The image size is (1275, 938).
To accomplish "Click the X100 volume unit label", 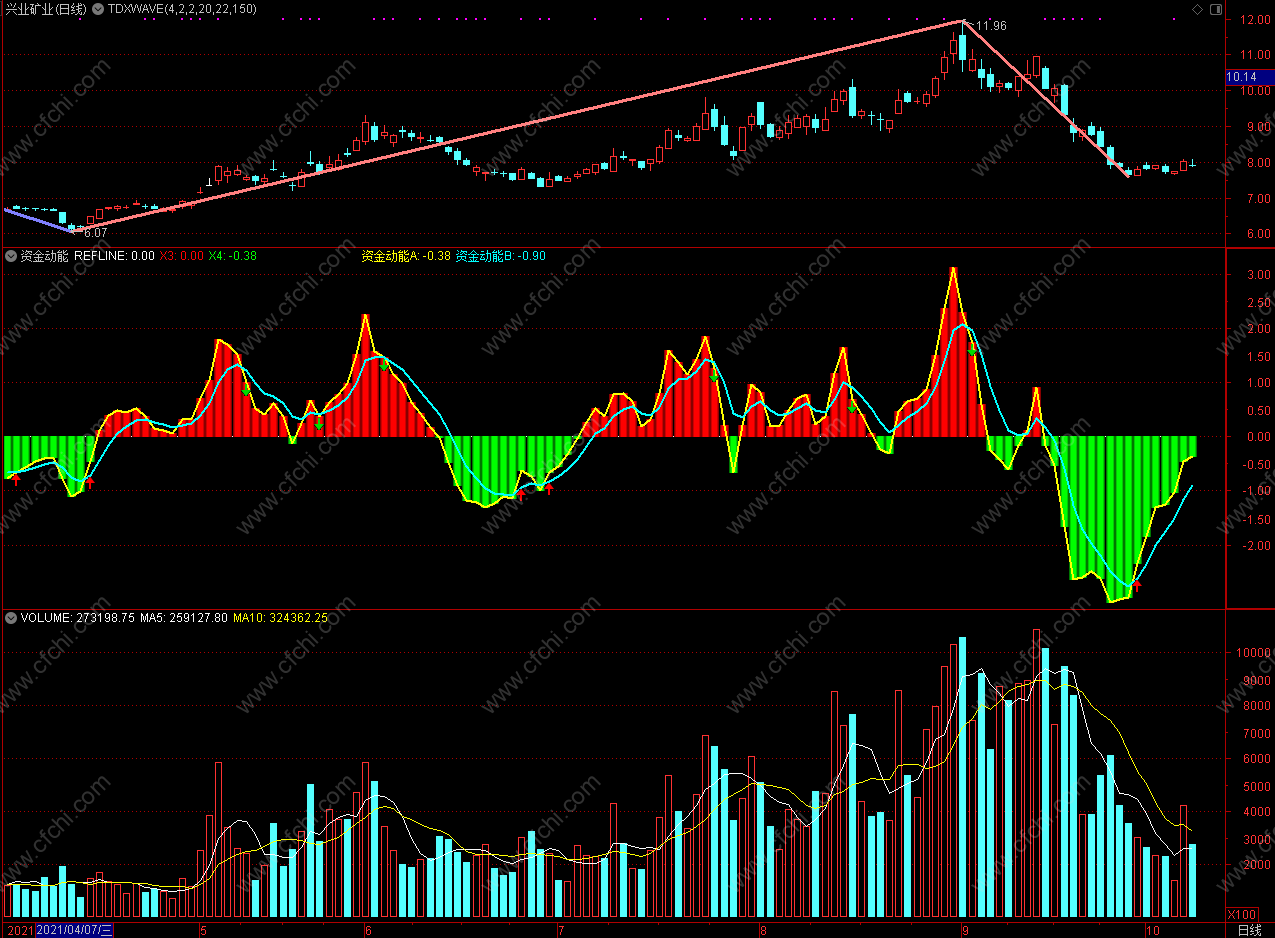I will pyautogui.click(x=1243, y=915).
